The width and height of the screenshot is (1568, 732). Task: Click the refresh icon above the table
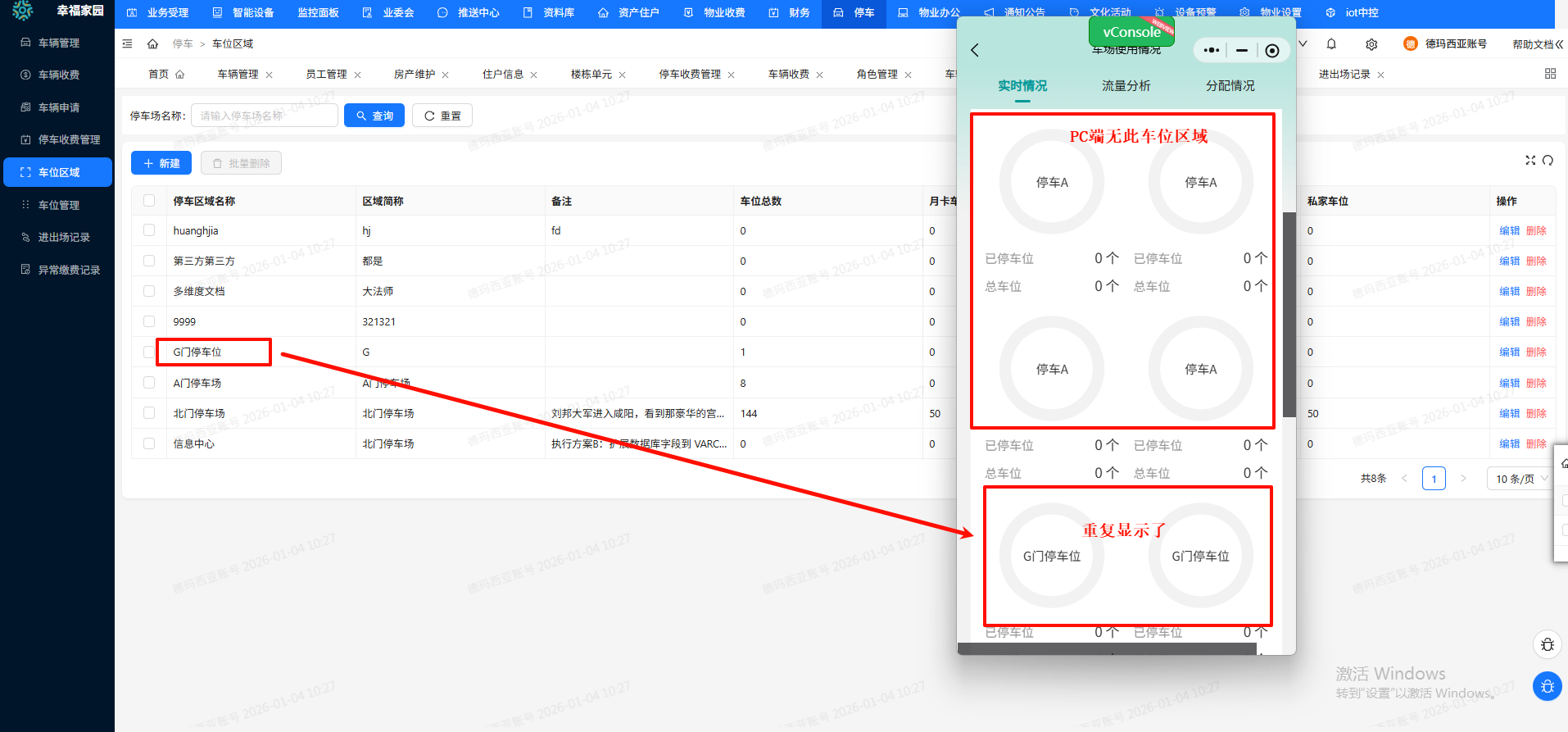coord(1548,161)
